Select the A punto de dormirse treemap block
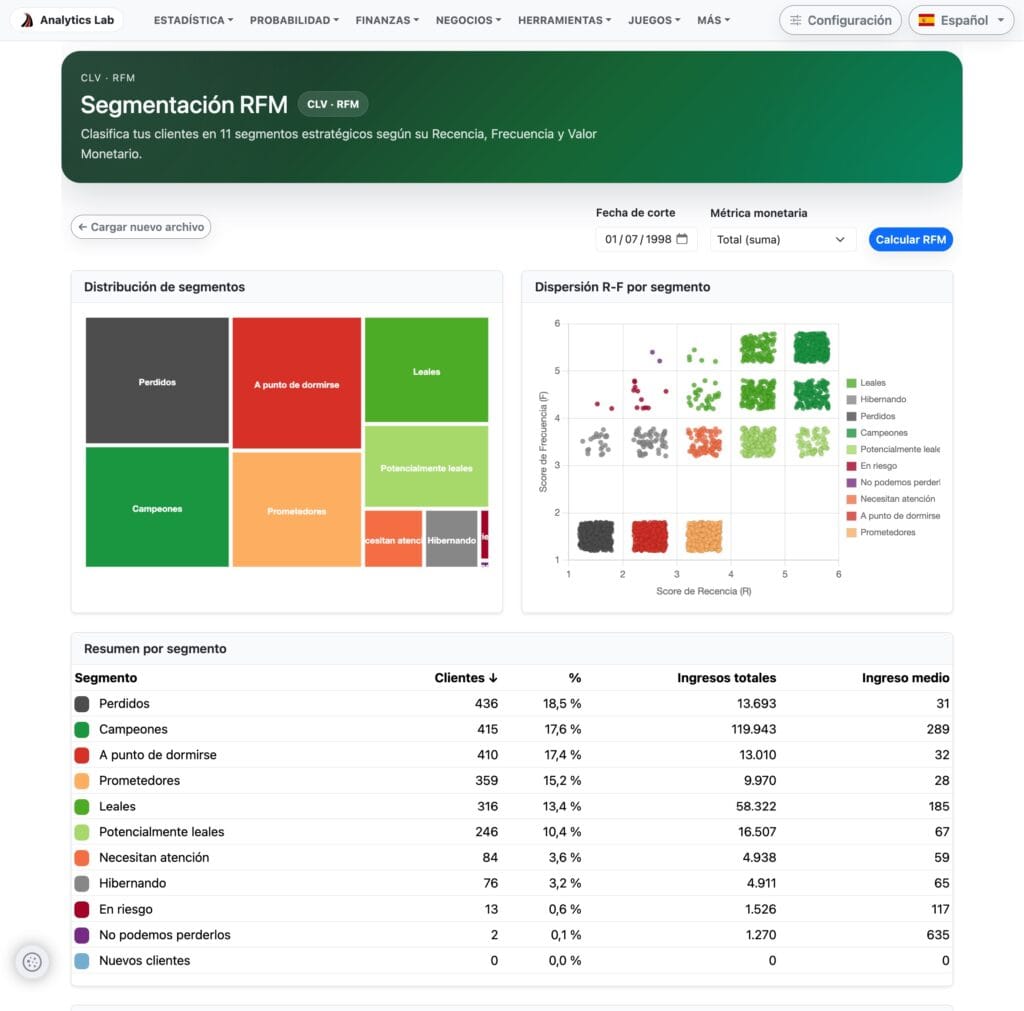Viewport: 1024px width, 1011px height. tap(296, 383)
